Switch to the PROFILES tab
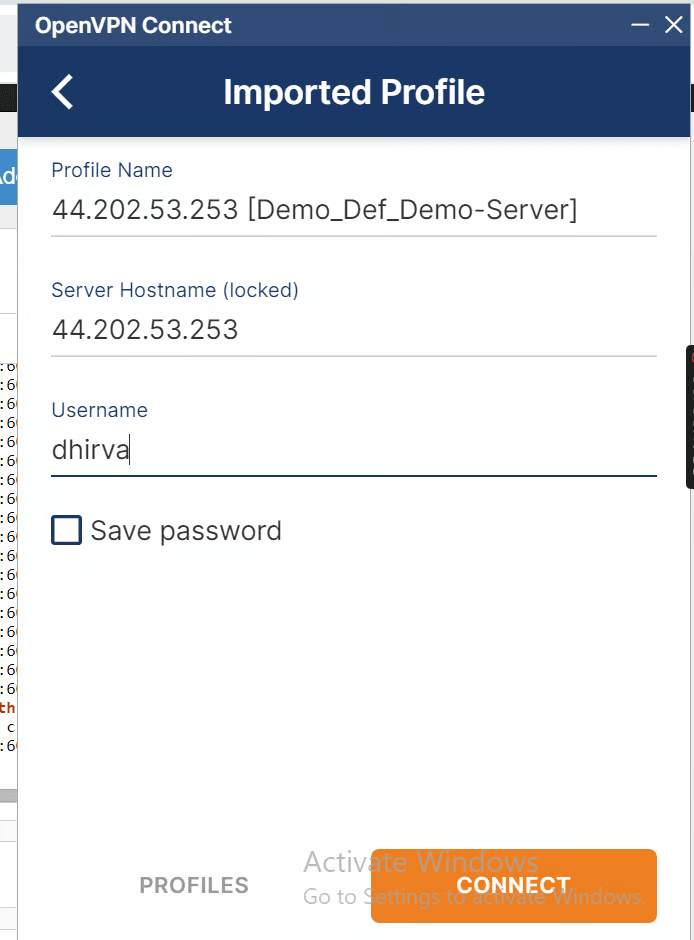 click(x=194, y=885)
